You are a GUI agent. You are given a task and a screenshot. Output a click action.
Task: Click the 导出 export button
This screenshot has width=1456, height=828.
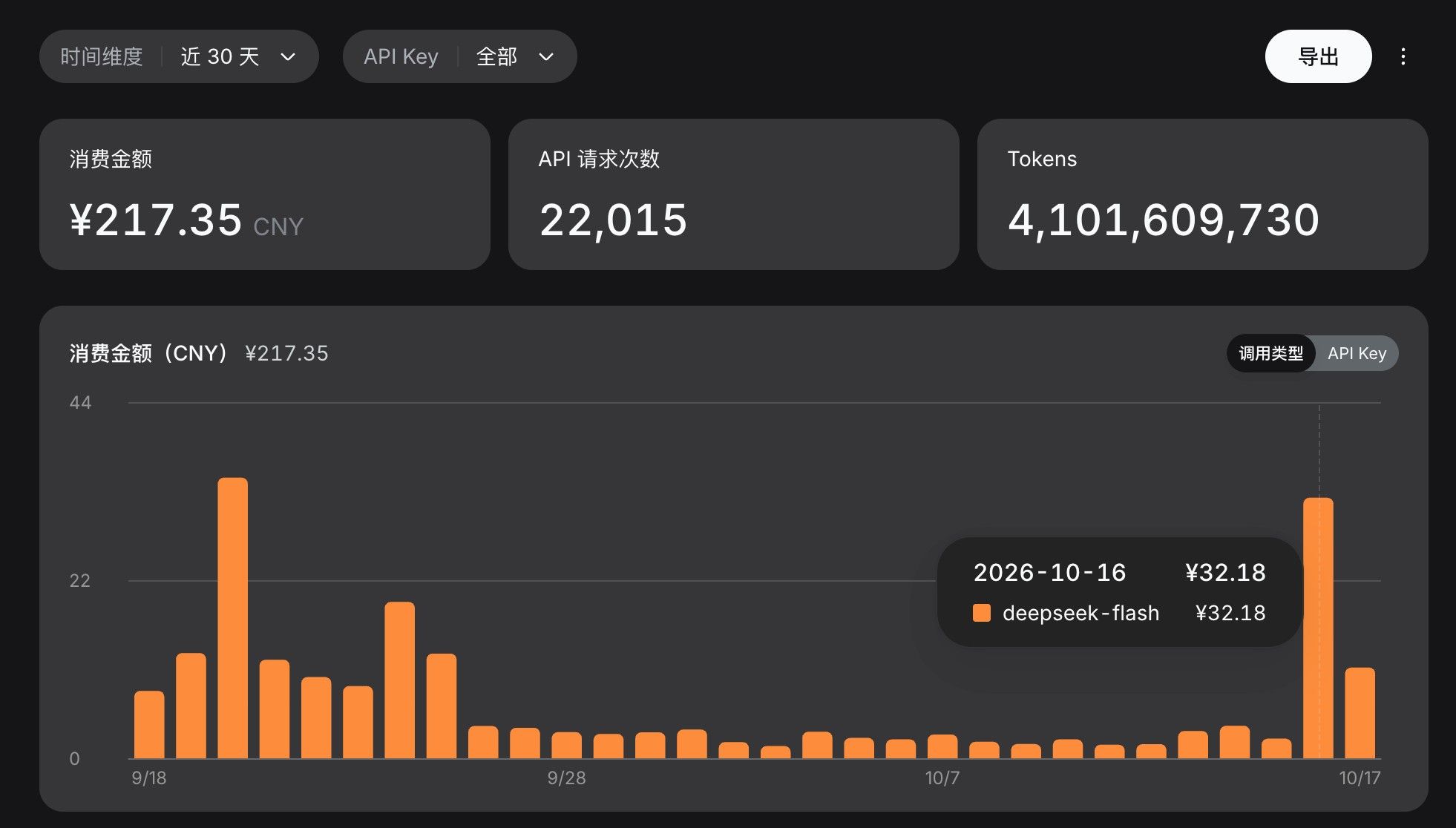pyautogui.click(x=1318, y=56)
